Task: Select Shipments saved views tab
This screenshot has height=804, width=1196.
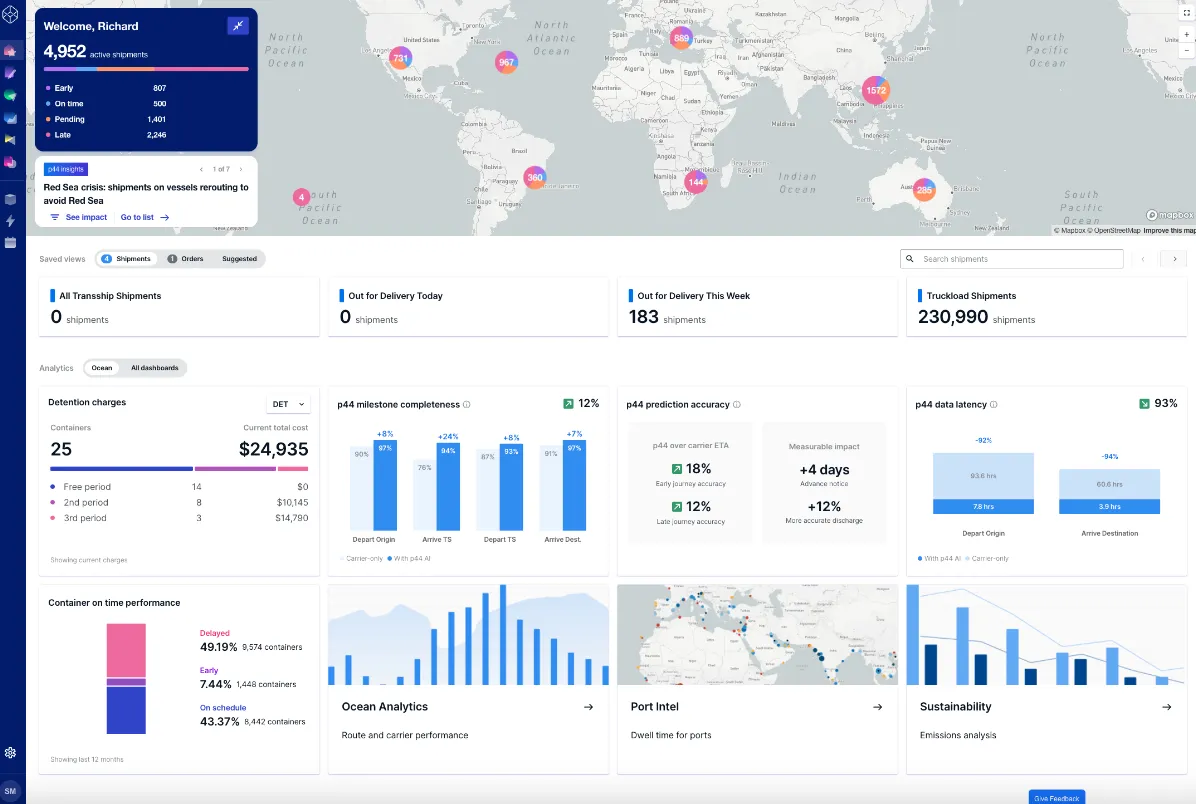Action: tap(127, 259)
